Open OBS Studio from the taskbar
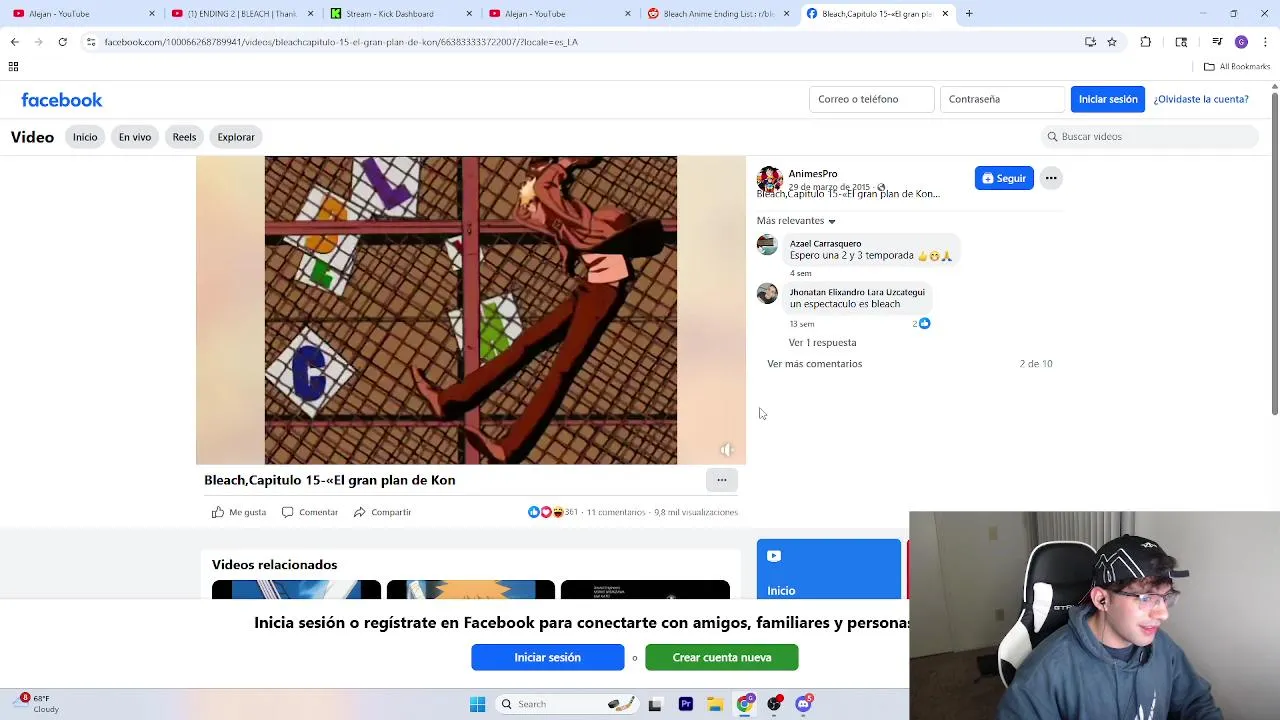 tap(774, 704)
